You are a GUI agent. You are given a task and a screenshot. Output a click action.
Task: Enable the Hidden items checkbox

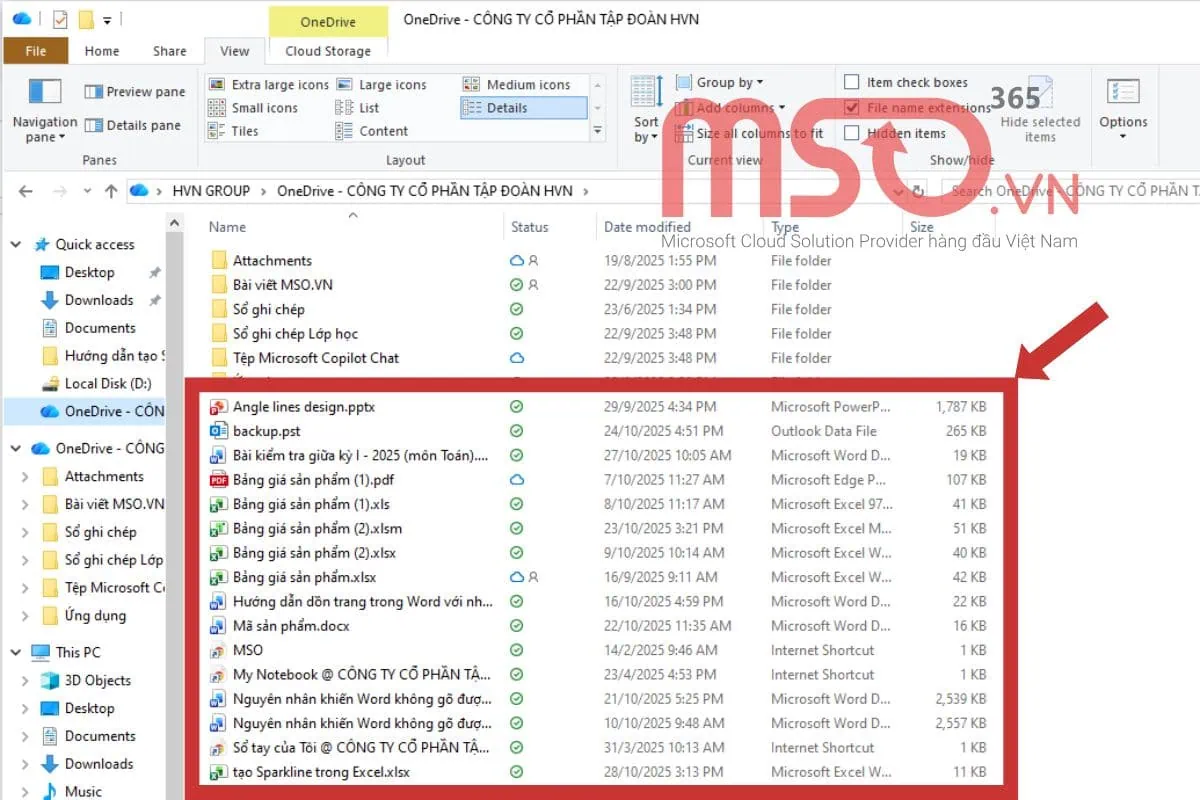[852, 133]
